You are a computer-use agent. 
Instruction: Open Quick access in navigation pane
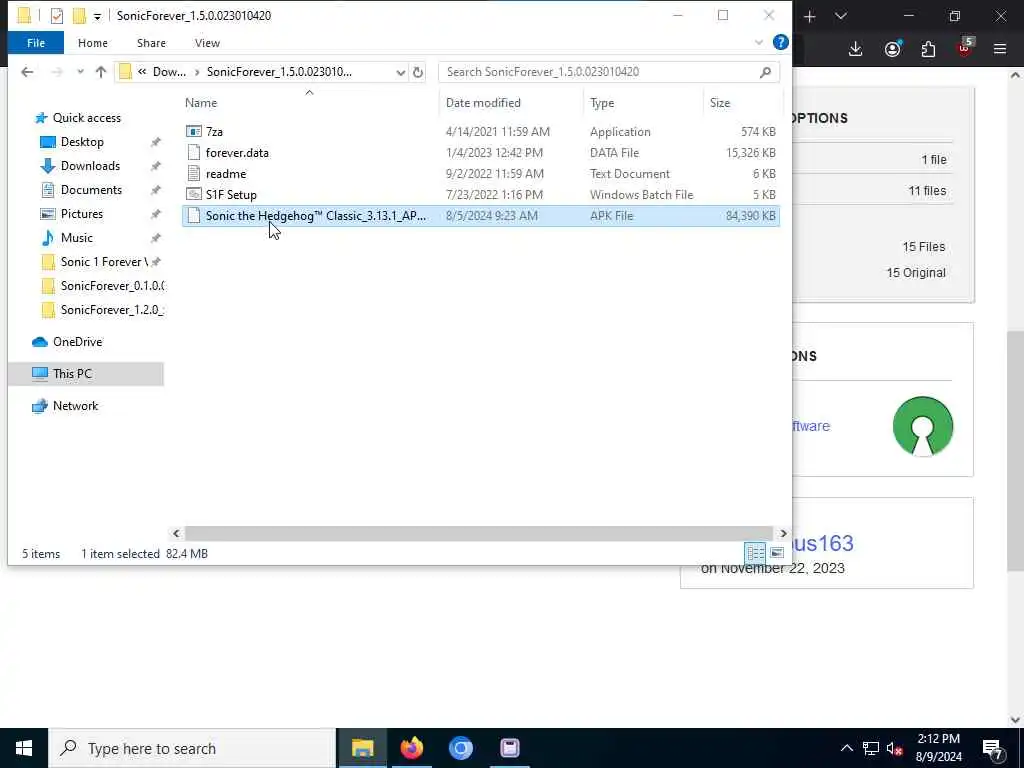tap(86, 118)
